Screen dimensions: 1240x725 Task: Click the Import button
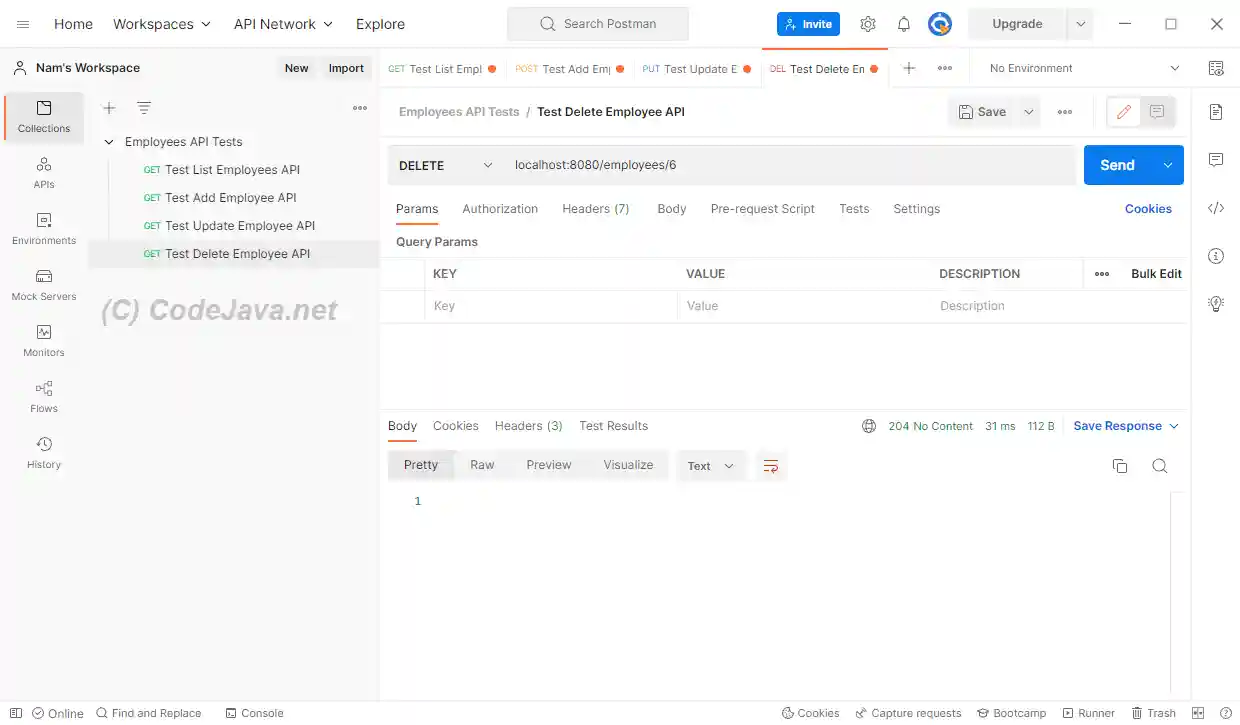click(x=346, y=67)
